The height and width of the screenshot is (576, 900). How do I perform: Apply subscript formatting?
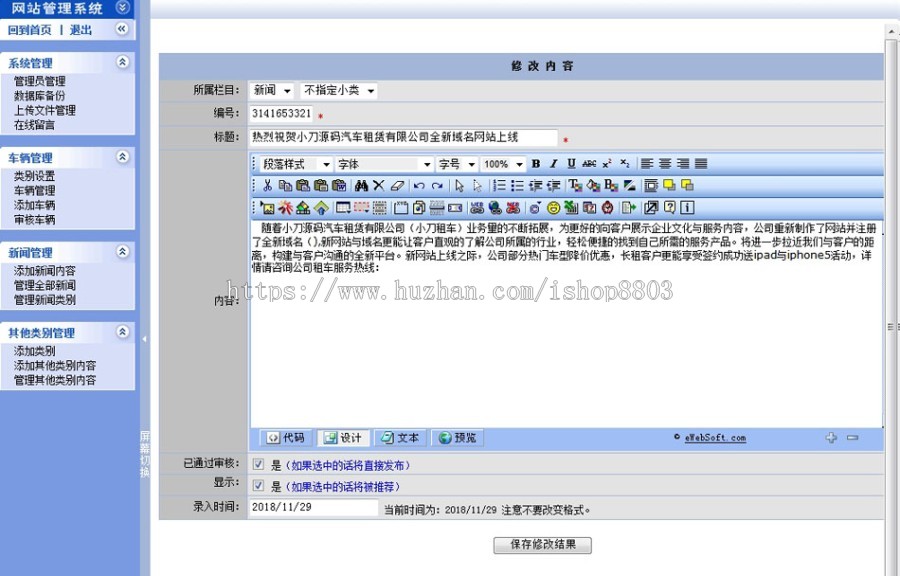(x=625, y=164)
